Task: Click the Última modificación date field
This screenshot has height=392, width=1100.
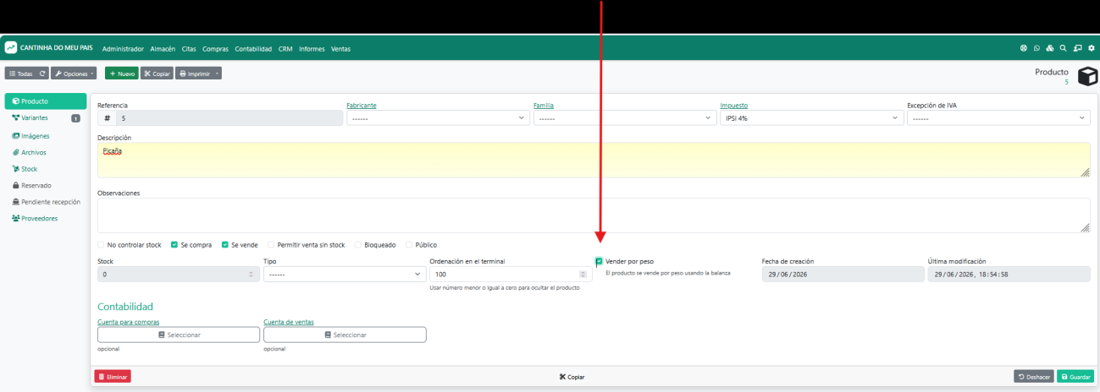Action: tap(1009, 274)
